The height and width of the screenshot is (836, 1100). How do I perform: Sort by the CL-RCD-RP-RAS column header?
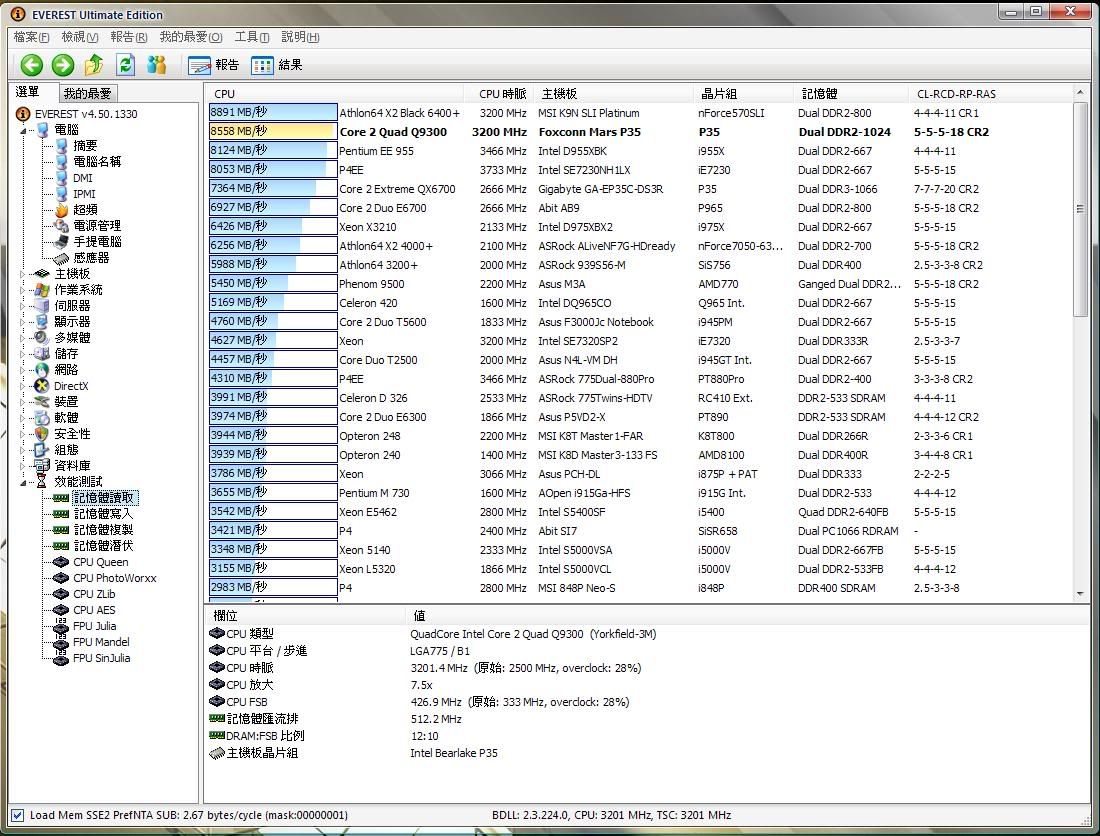pos(989,94)
